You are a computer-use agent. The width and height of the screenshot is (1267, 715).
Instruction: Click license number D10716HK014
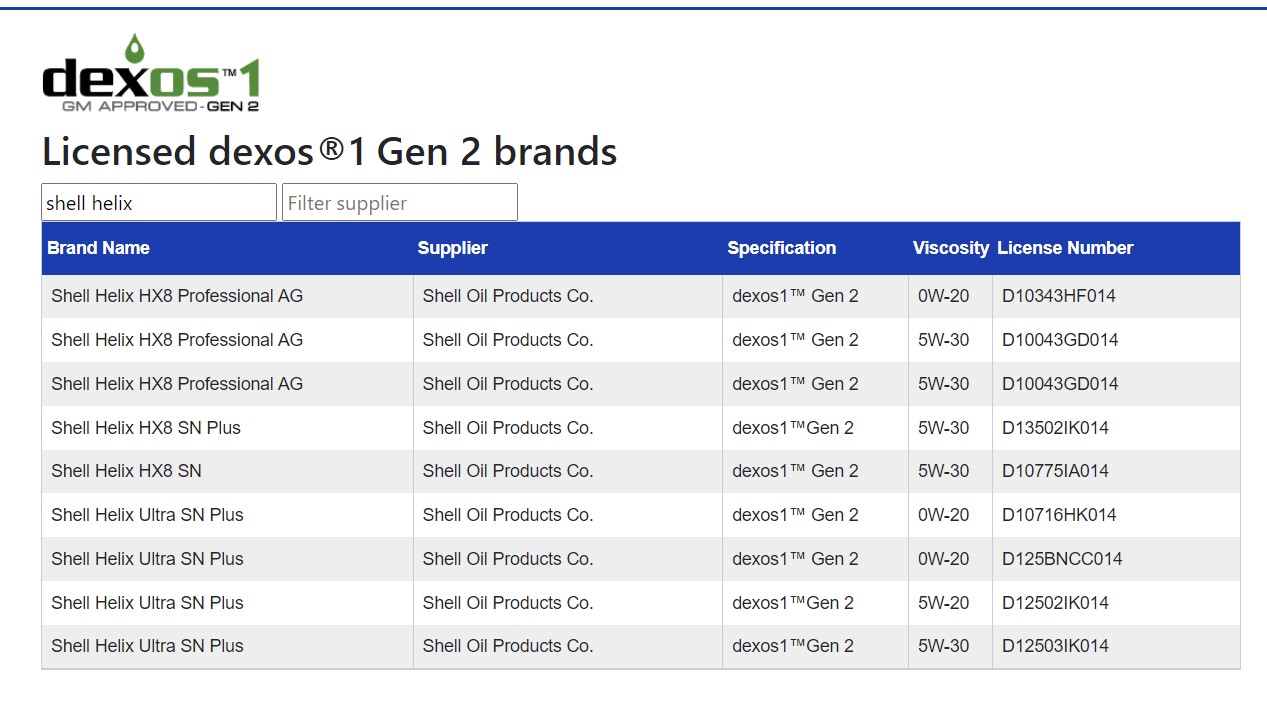1059,515
